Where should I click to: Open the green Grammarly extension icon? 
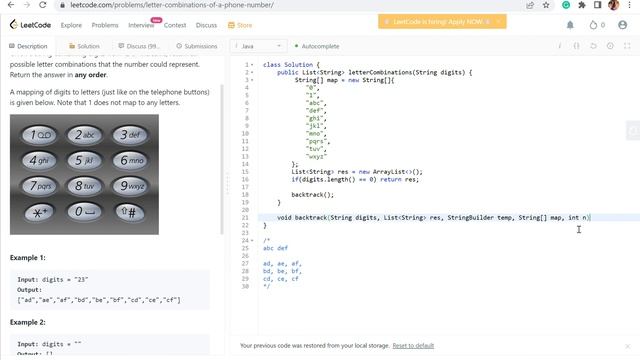click(566, 5)
